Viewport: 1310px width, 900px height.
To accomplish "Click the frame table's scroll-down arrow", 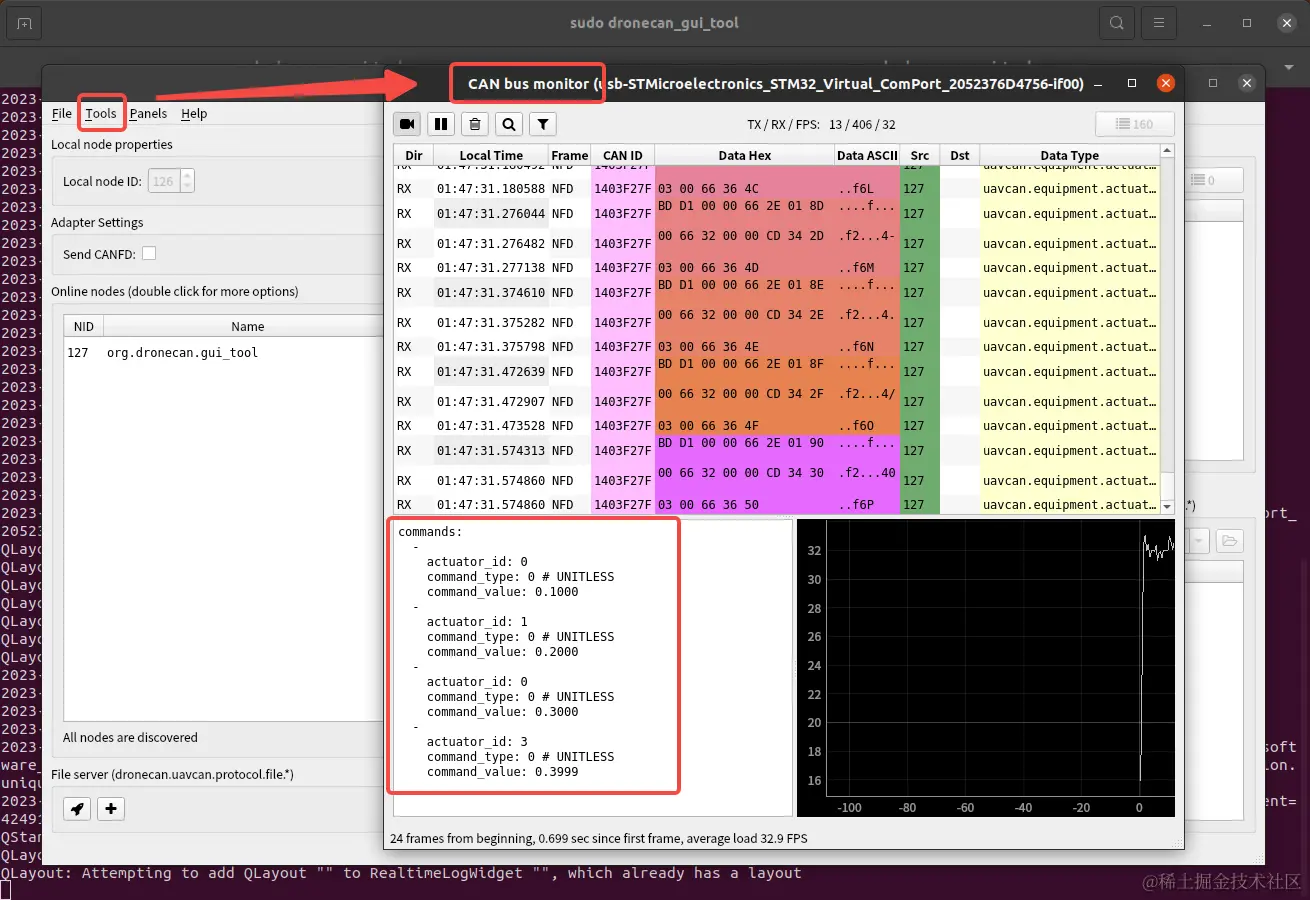I will pyautogui.click(x=1167, y=506).
